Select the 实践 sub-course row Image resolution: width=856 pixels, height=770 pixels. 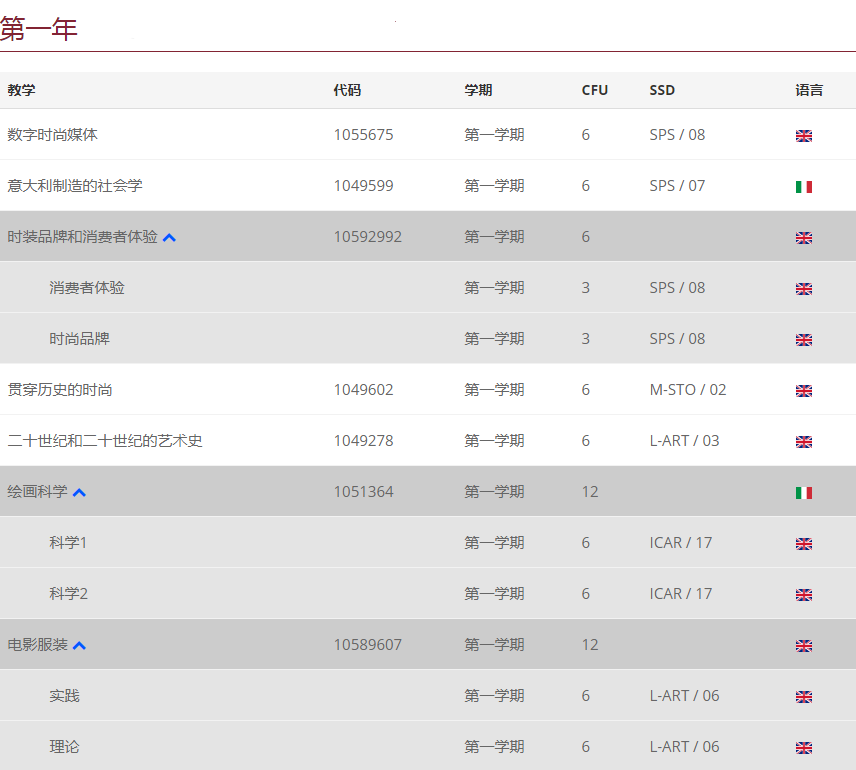point(428,695)
